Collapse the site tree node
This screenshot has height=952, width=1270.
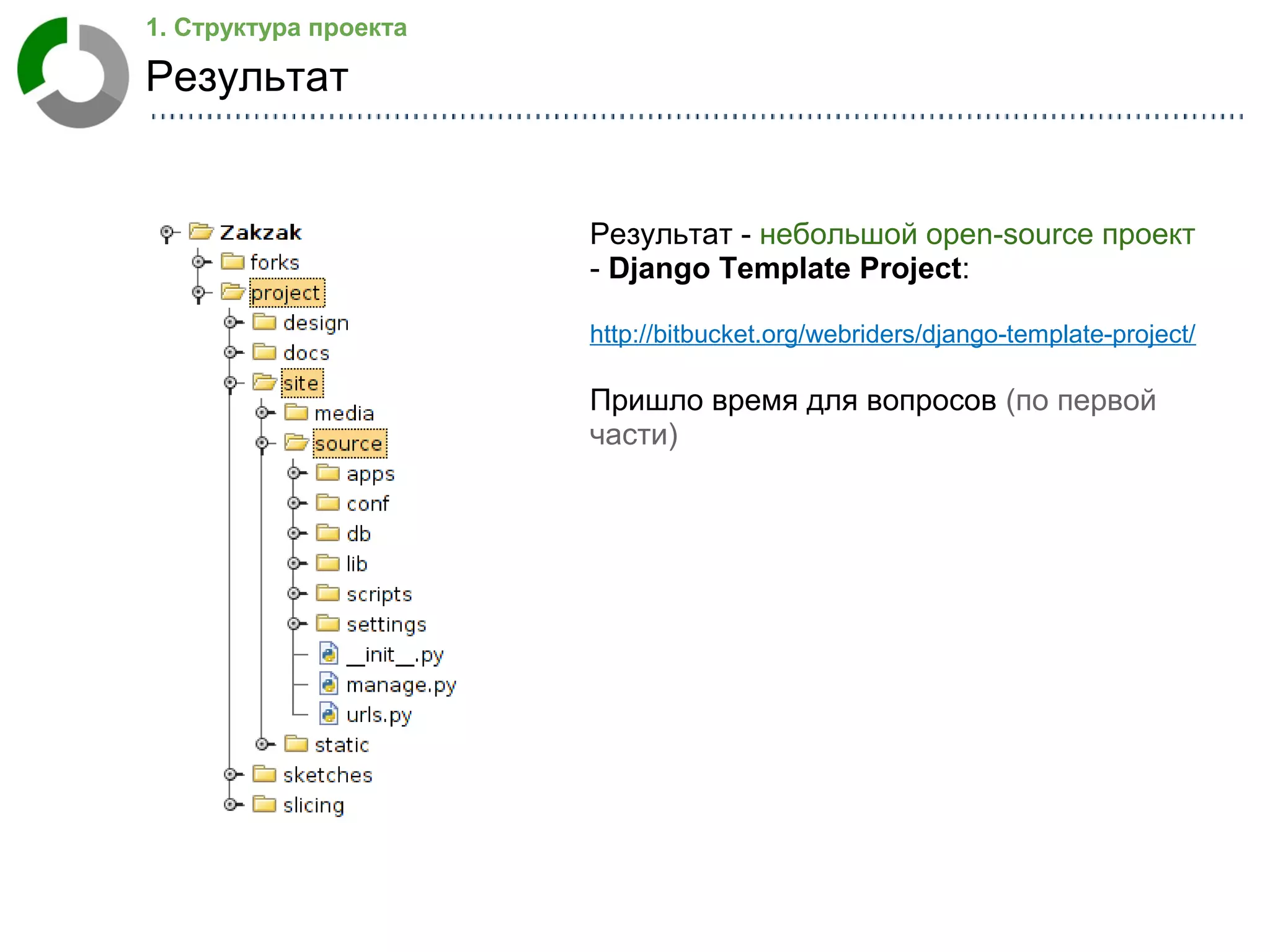pyautogui.click(x=230, y=382)
